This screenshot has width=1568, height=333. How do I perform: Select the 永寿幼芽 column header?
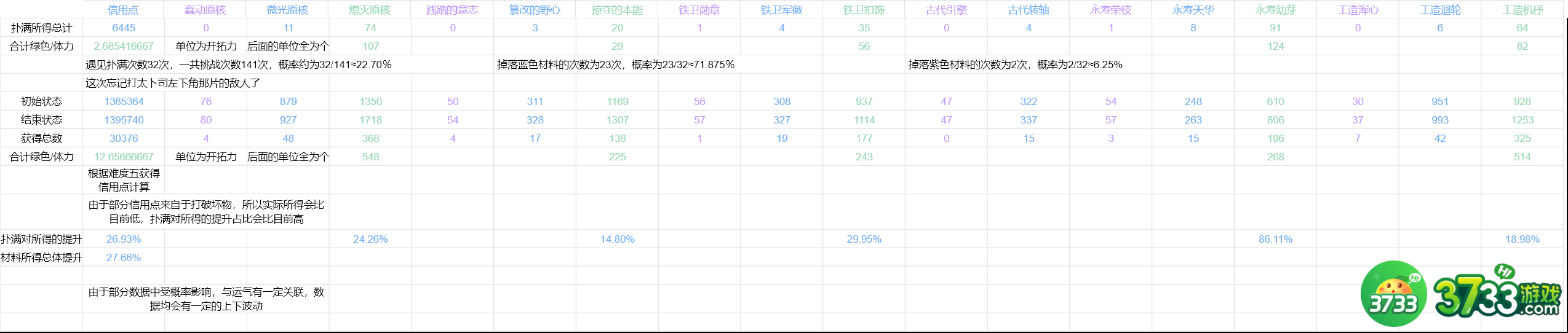pyautogui.click(x=1275, y=10)
